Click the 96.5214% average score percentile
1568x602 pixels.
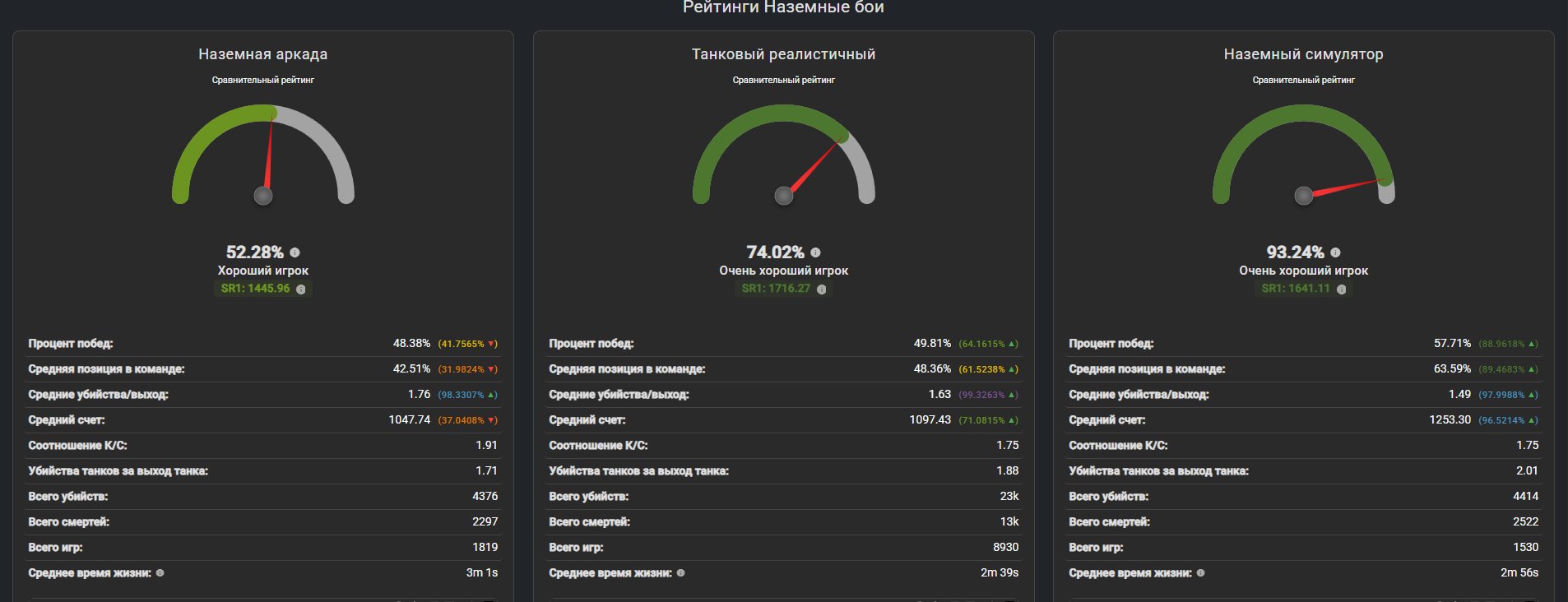[x=1501, y=420]
